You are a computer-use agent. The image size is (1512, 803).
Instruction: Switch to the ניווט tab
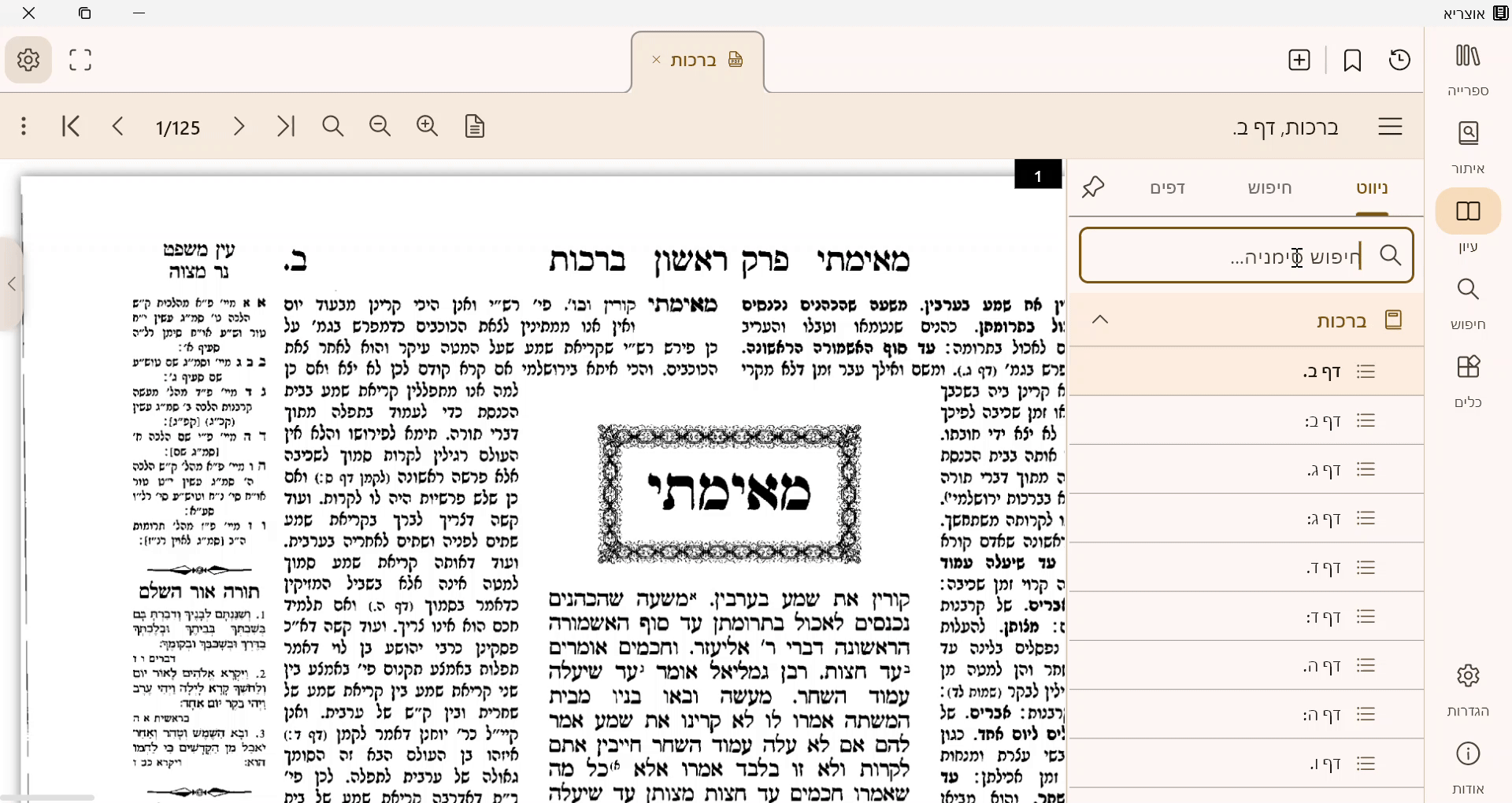point(1372,187)
